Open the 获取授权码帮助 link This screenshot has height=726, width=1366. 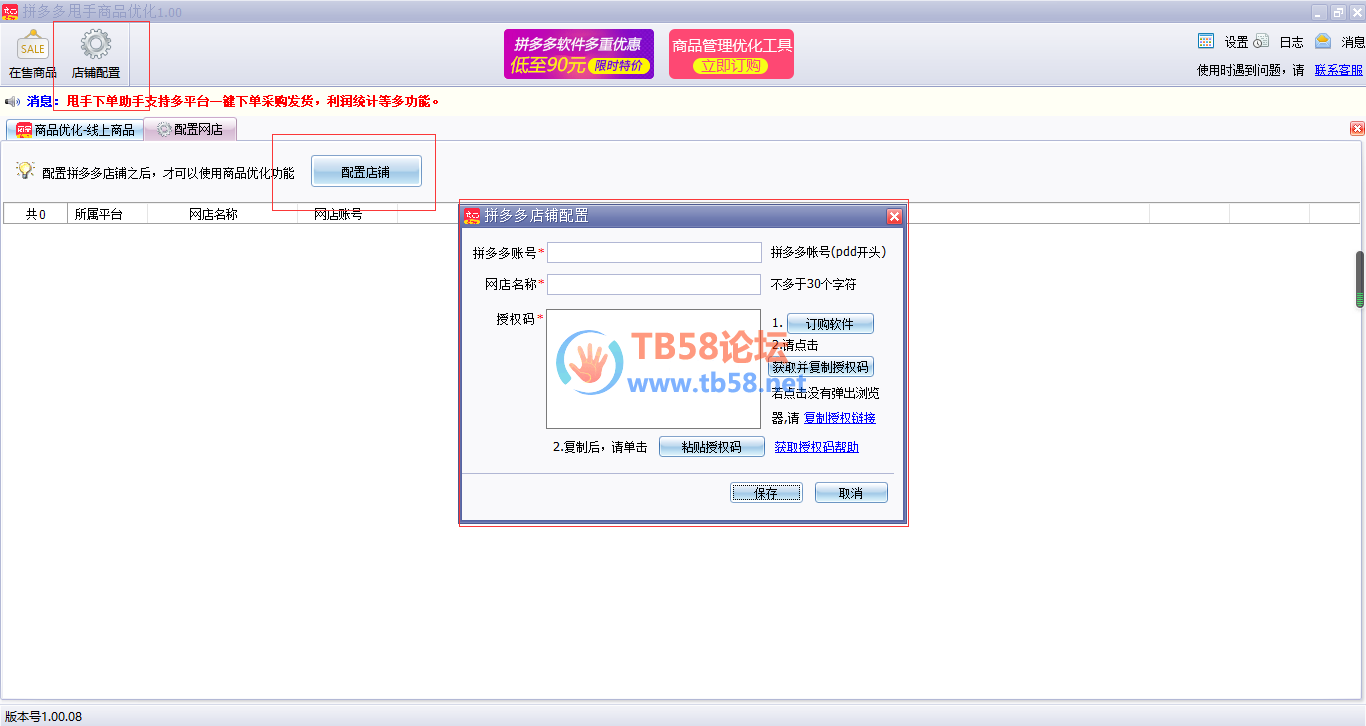coord(817,447)
